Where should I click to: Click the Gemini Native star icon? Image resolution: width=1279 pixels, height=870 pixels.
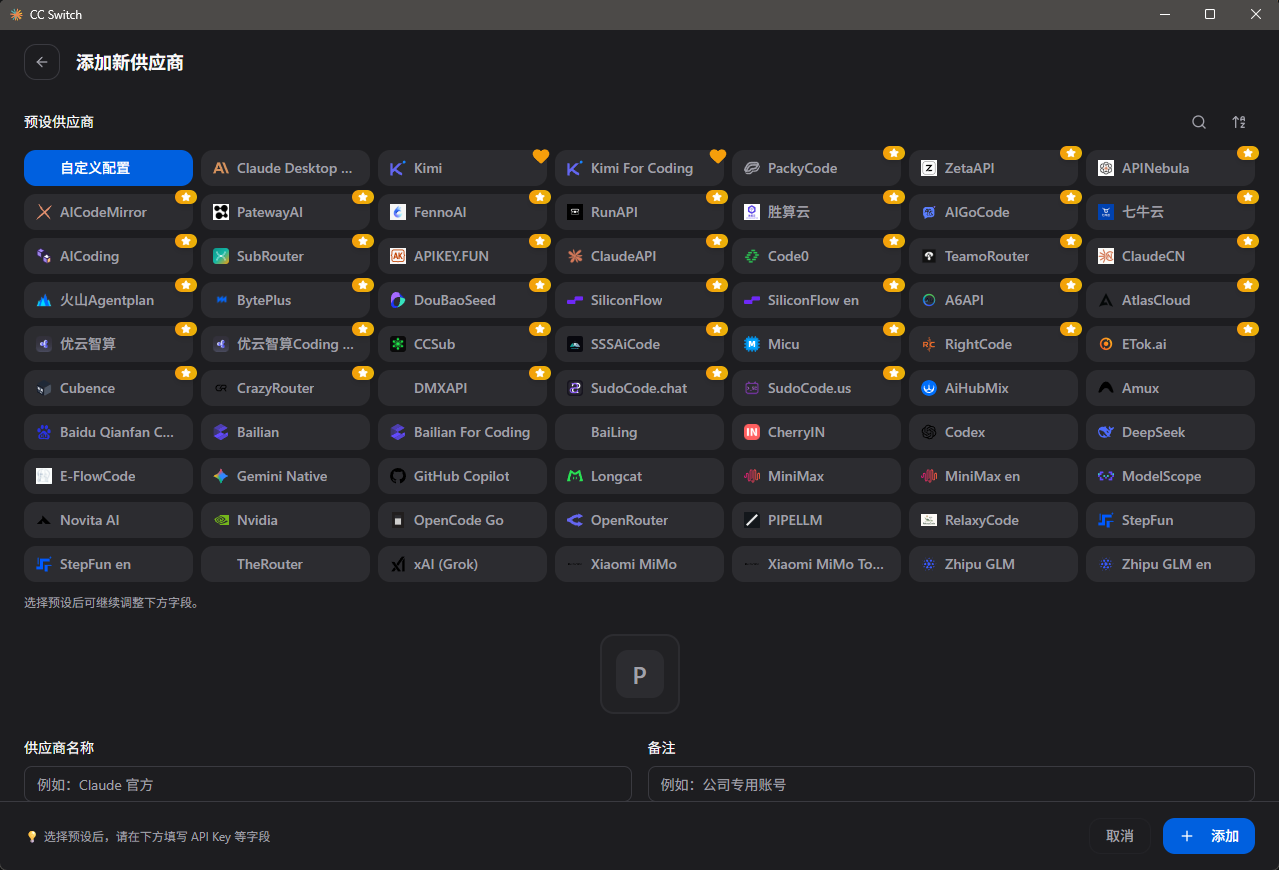pos(221,476)
